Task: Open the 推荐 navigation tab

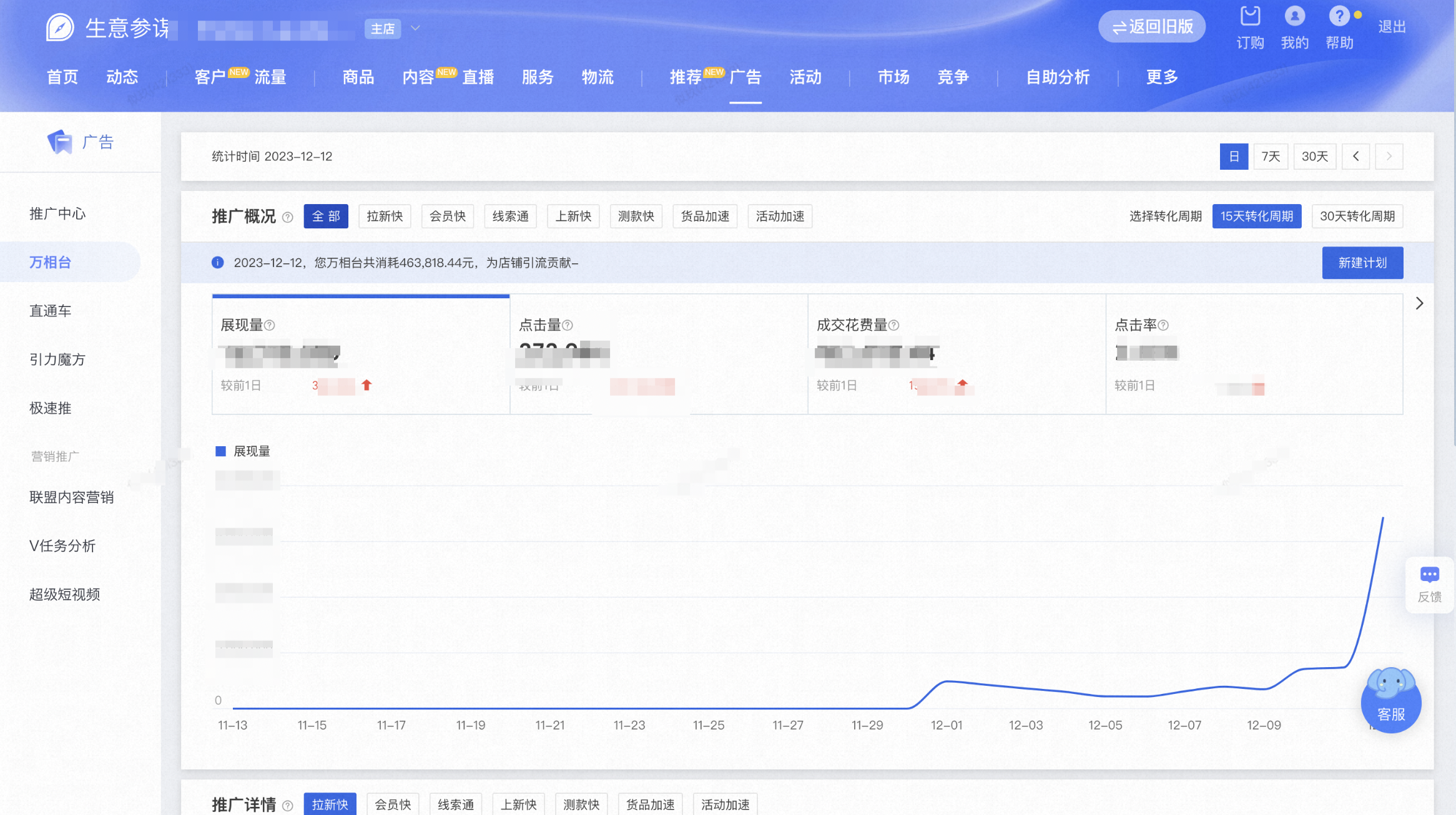Action: [x=686, y=77]
